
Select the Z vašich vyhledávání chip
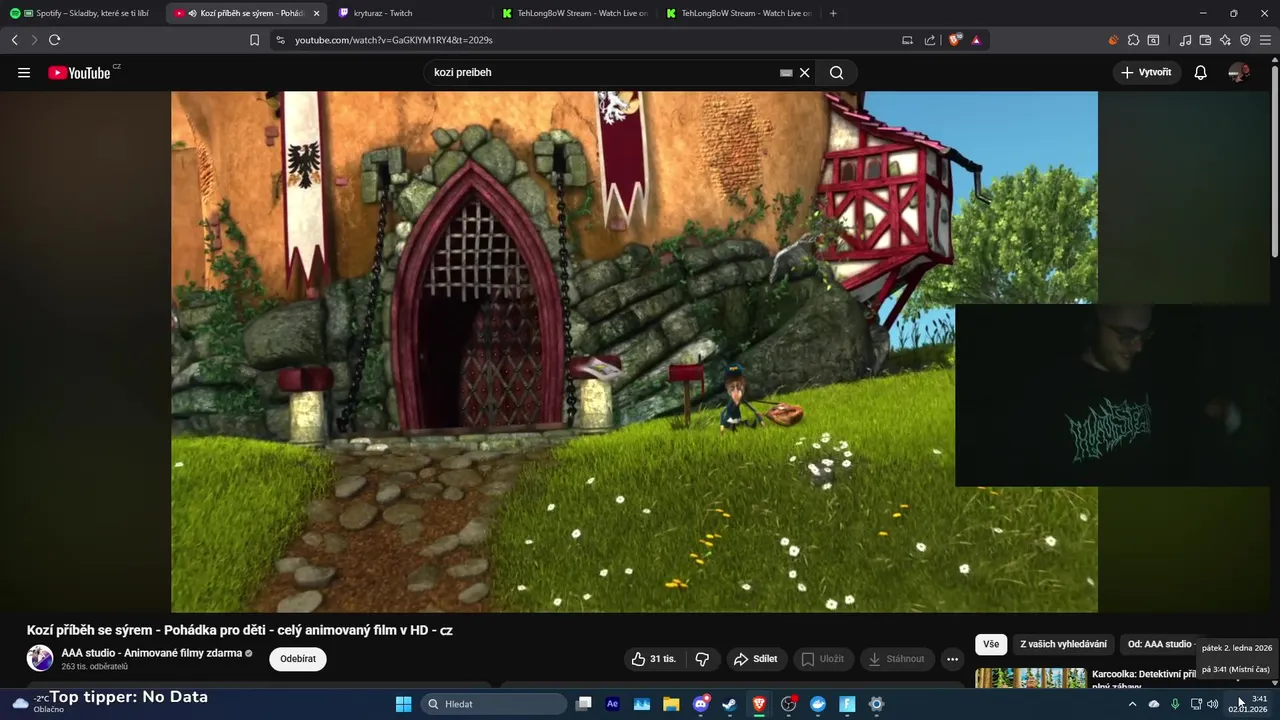click(1063, 644)
